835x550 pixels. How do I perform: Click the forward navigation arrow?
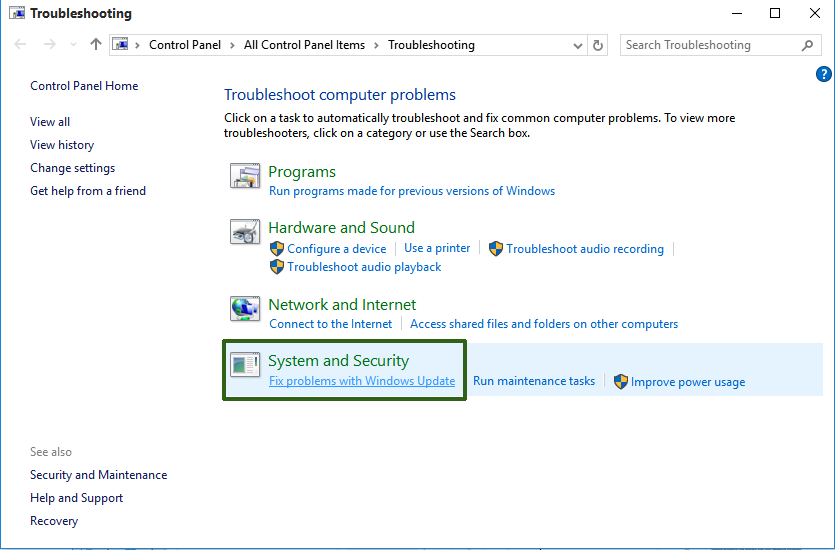(x=50, y=44)
